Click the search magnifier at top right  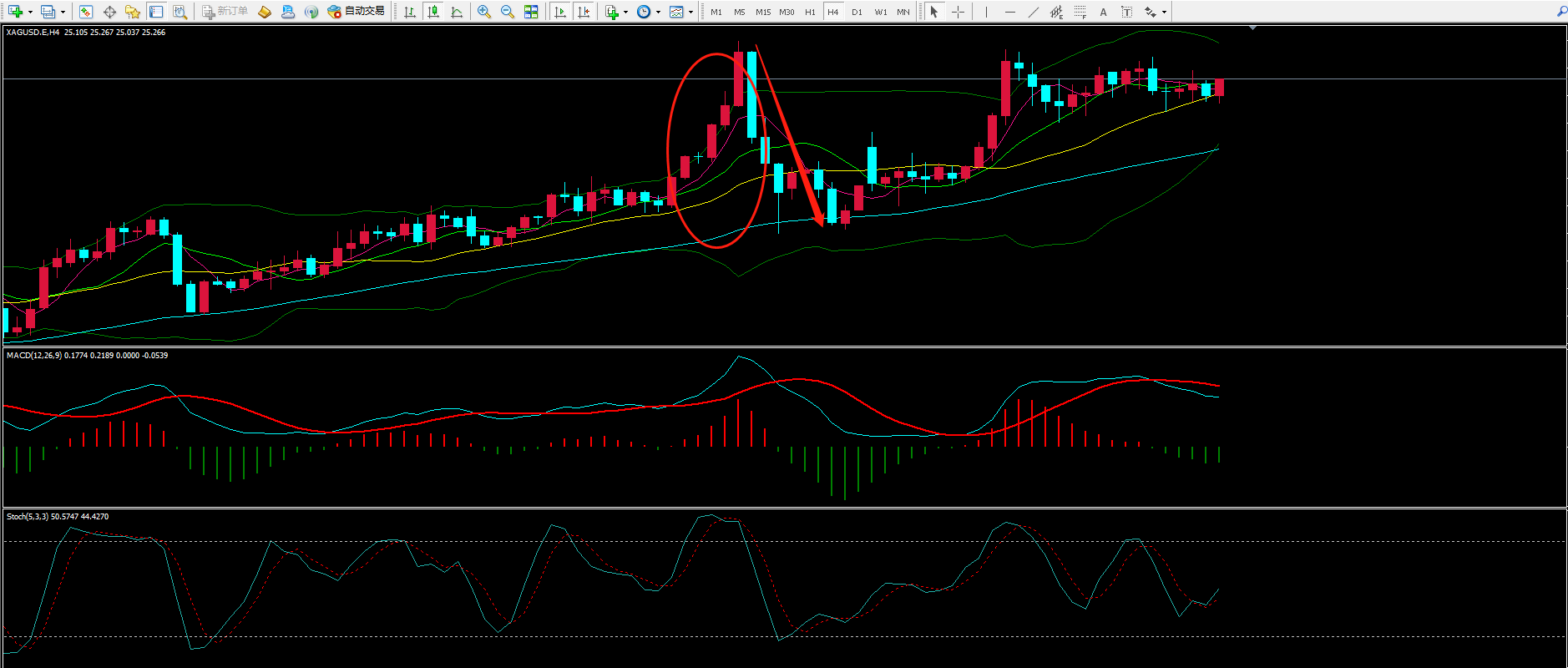point(1561,12)
